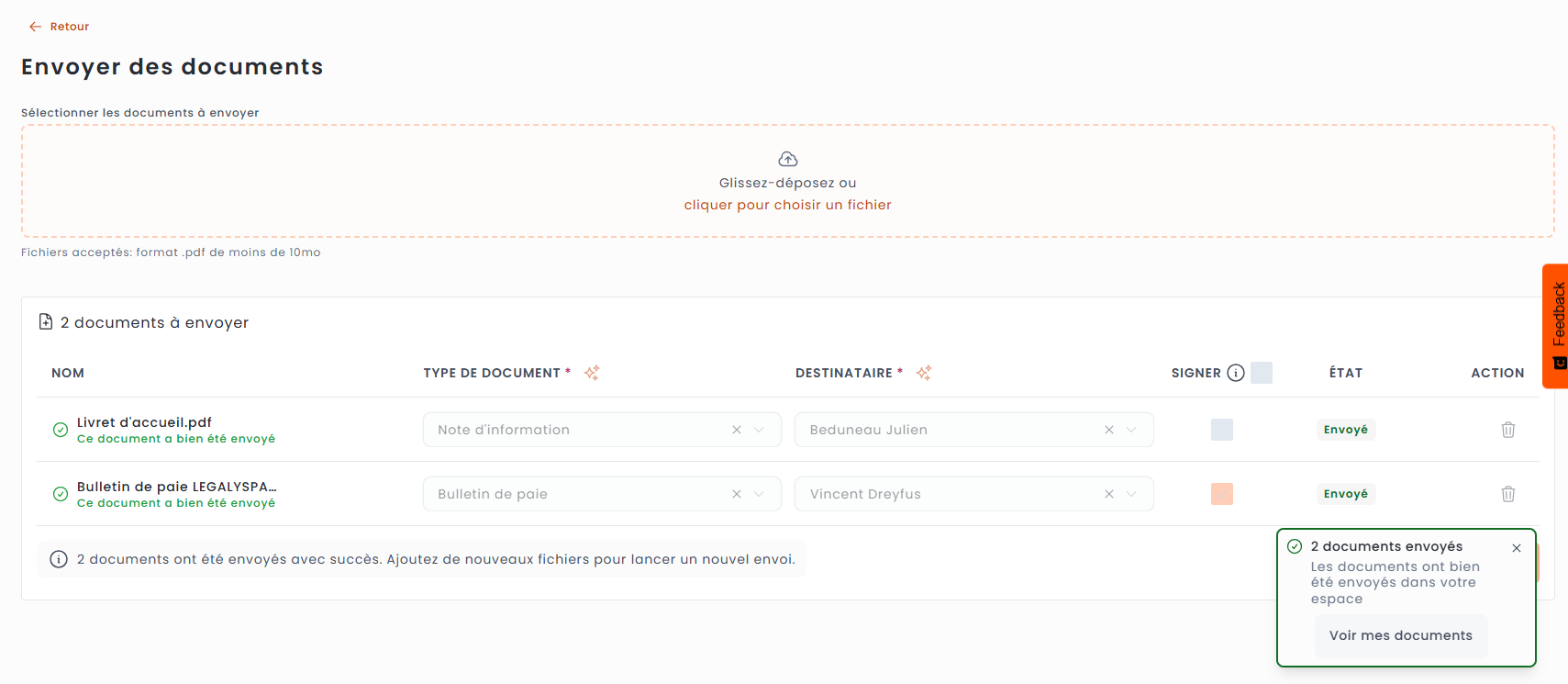This screenshot has width=1568, height=684.
Task: Delete the Livret d'accueil.pdf document
Action: click(1507, 430)
